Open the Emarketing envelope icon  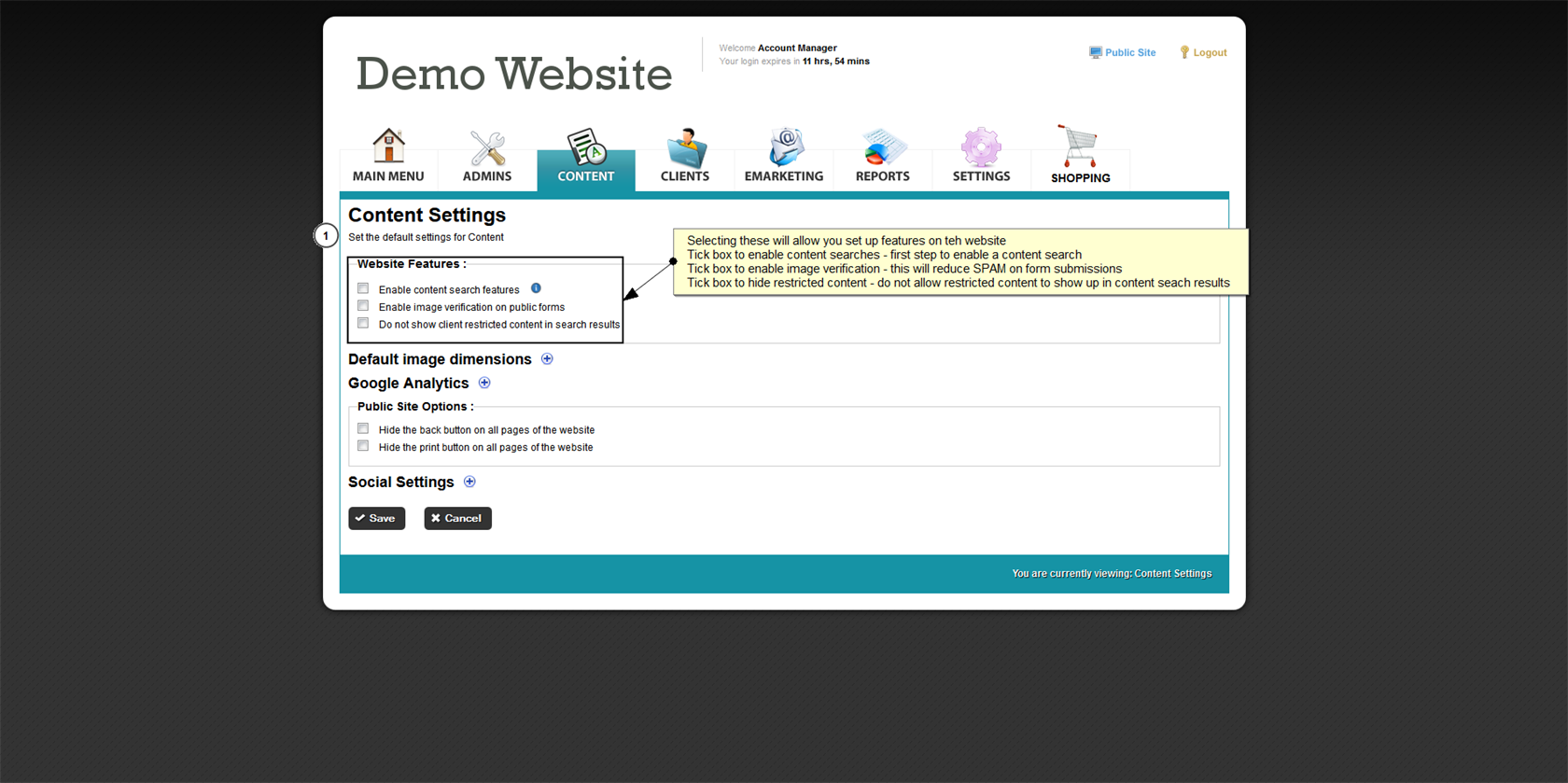point(784,147)
